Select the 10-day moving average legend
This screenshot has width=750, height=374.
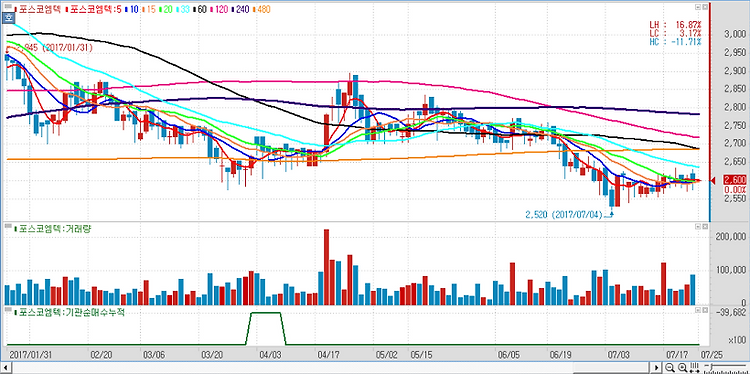pos(132,9)
